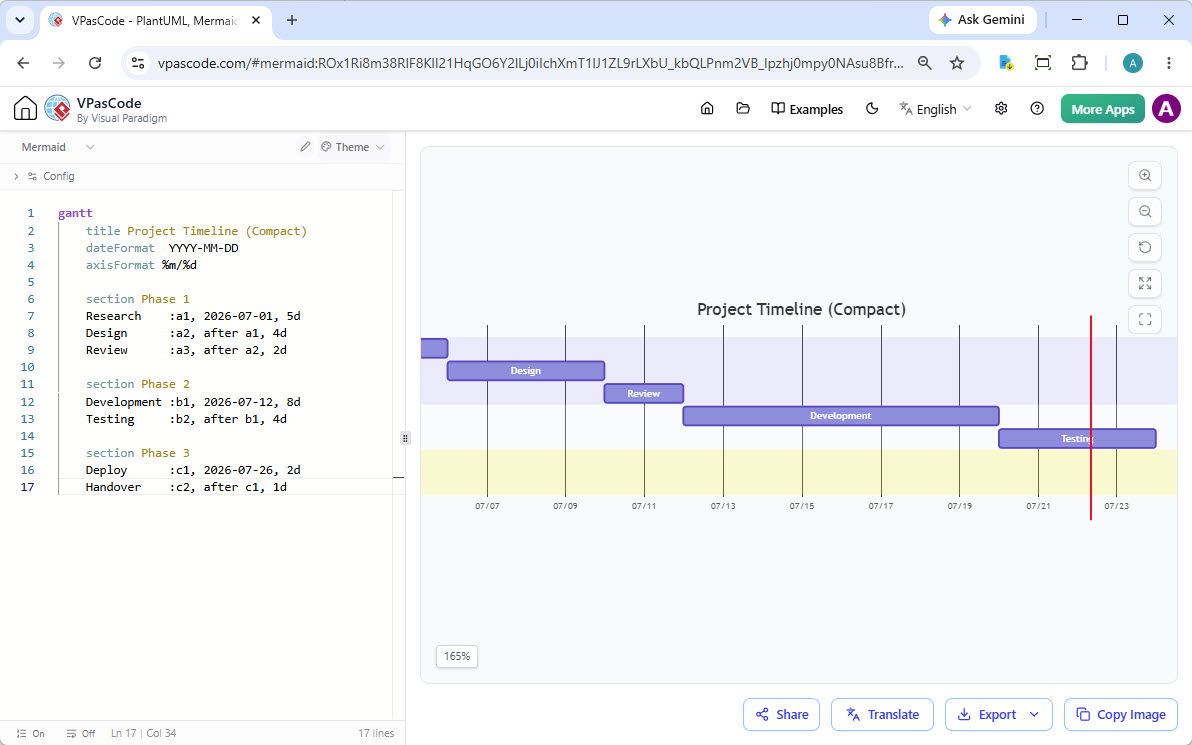Screen dimensions: 1192x745
Task: Click the Translate button
Action: pos(882,715)
